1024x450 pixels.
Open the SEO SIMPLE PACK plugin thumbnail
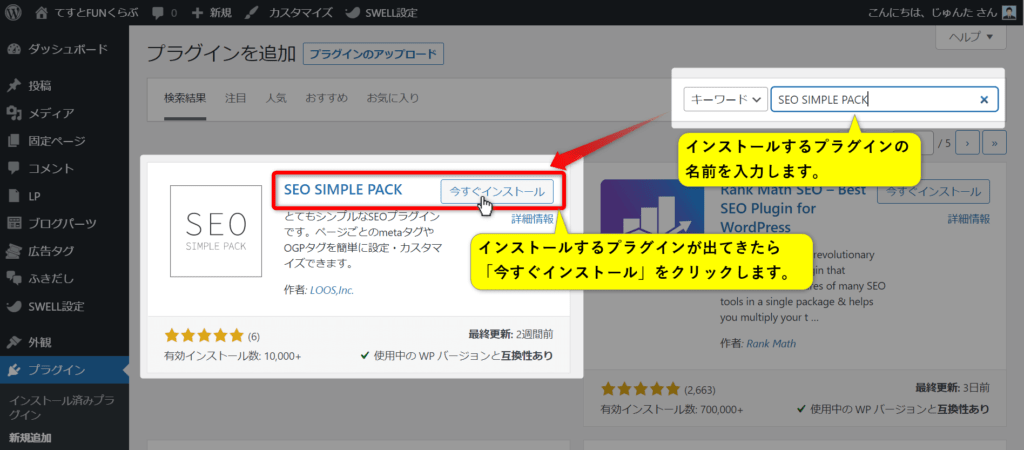click(216, 231)
